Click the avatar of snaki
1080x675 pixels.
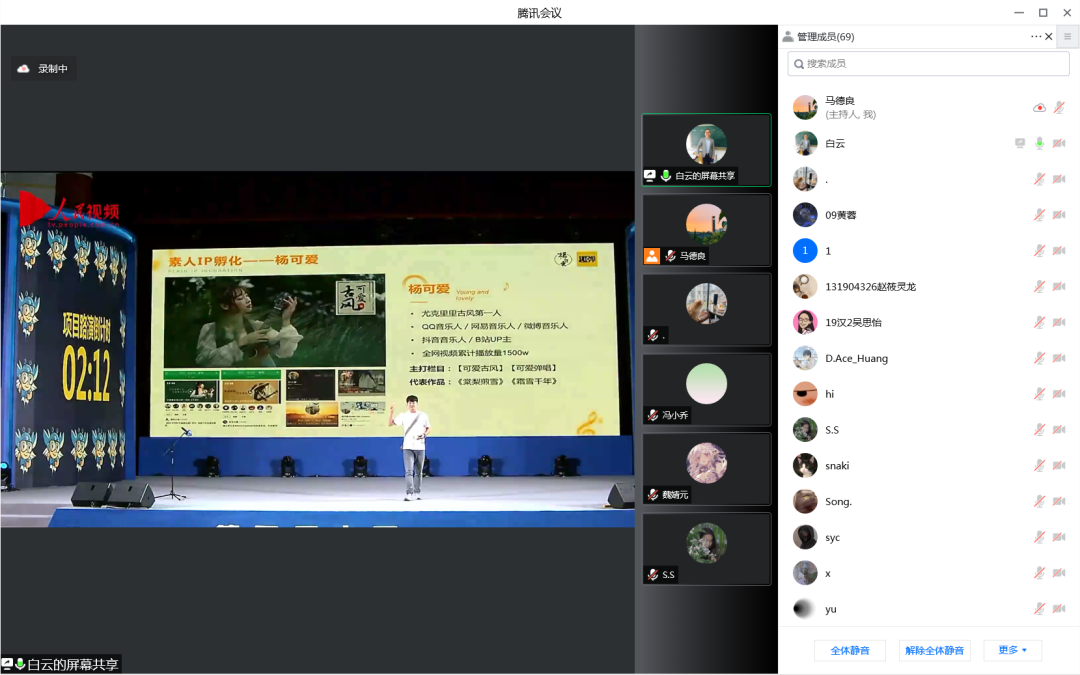(805, 466)
